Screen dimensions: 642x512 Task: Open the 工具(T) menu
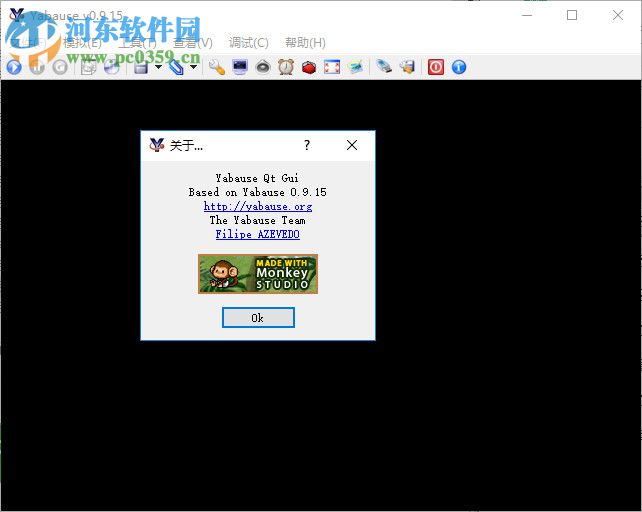pos(138,43)
